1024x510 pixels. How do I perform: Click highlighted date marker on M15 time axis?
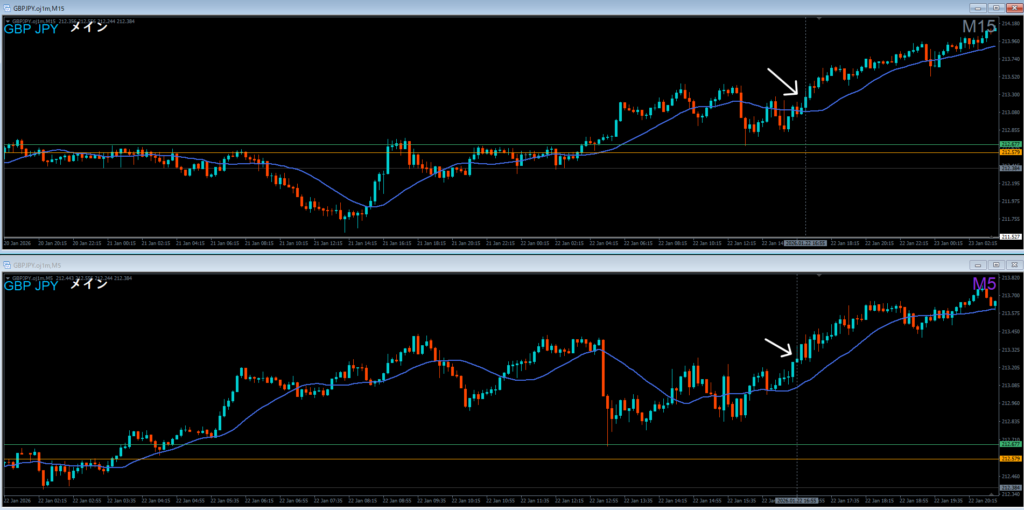804,242
